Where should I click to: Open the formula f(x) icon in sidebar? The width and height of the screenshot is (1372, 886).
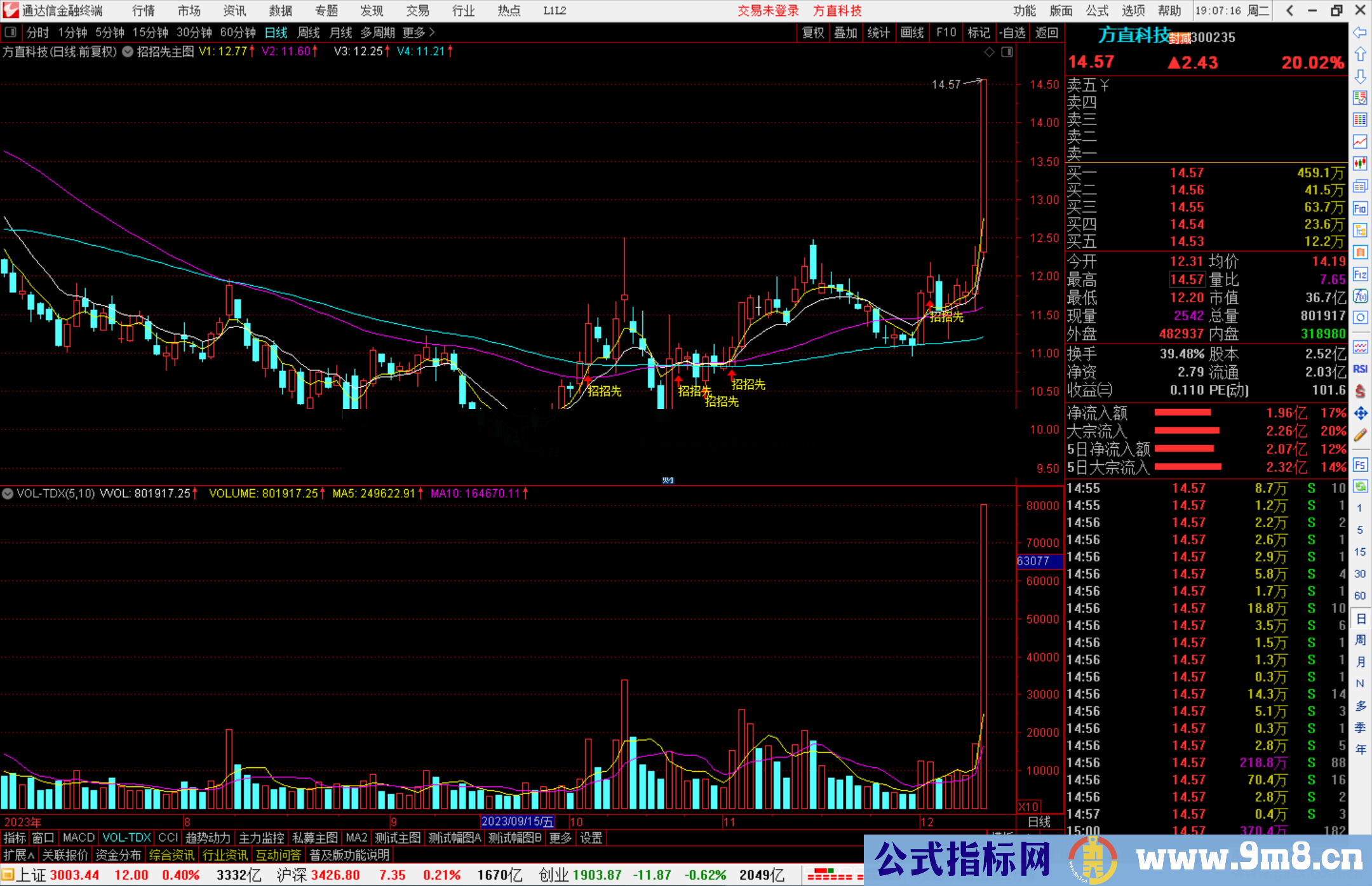point(1360,296)
